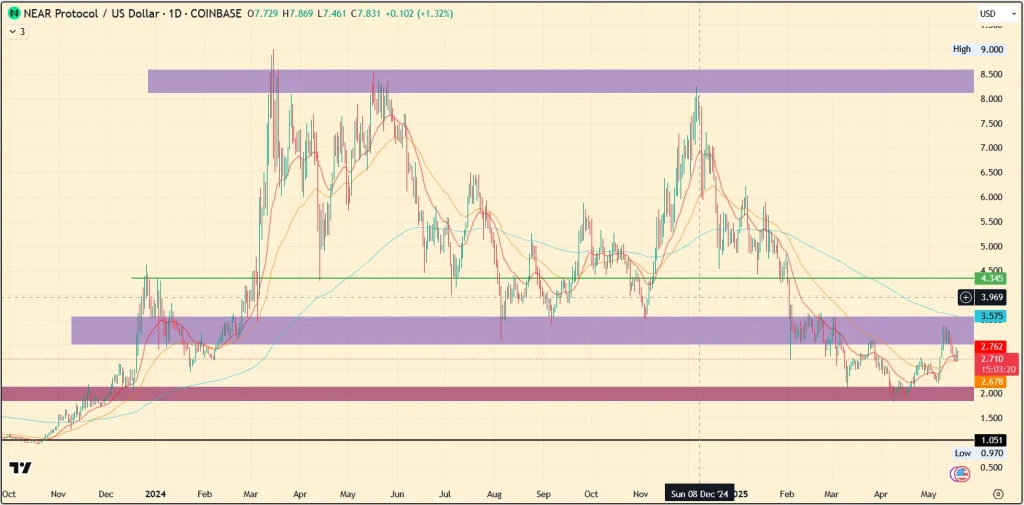Click the Sun 08 Dec '24 date label
This screenshot has width=1024, height=505.
coord(699,493)
